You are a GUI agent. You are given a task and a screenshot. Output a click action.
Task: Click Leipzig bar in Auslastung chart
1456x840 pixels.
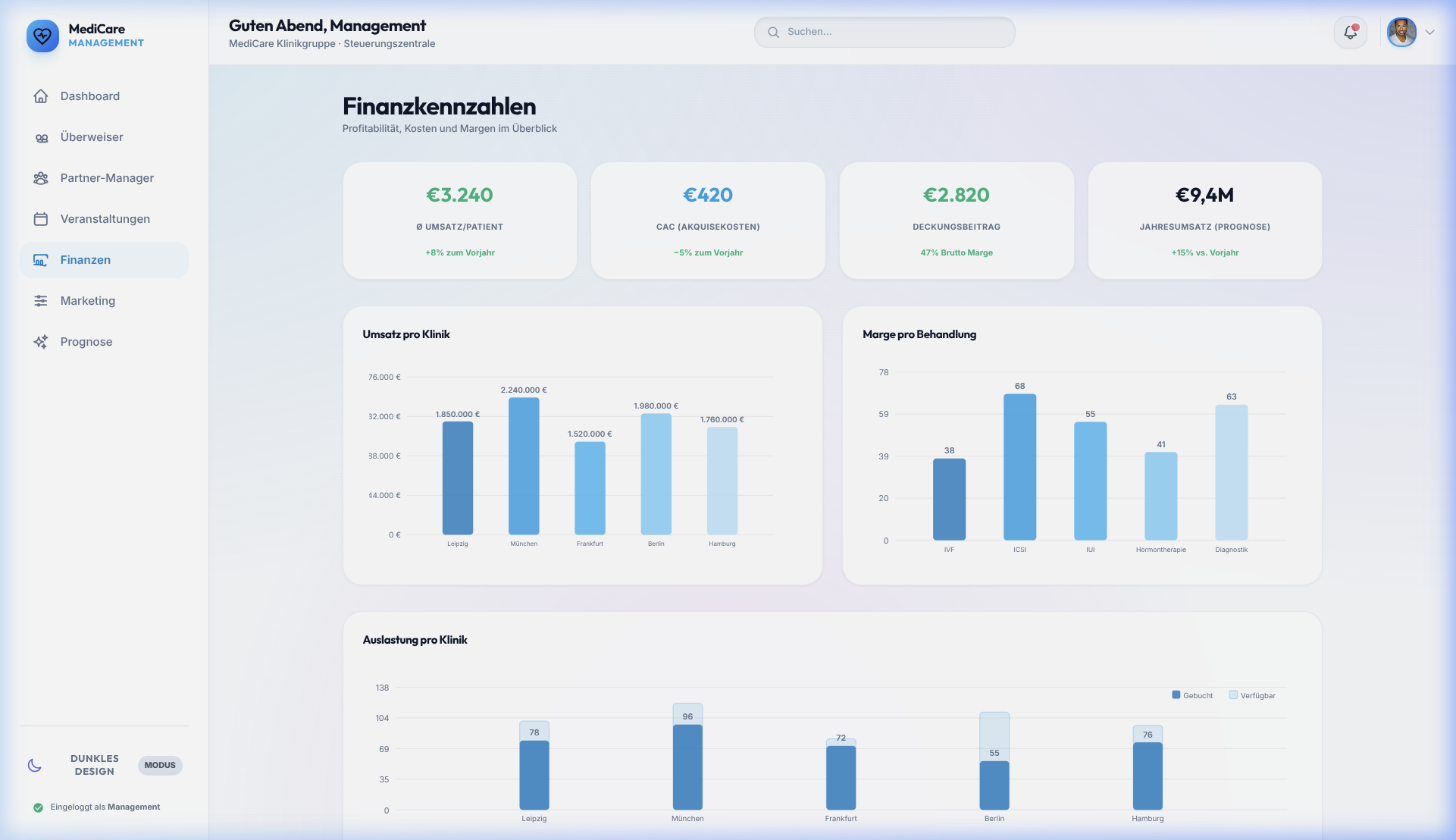(534, 776)
